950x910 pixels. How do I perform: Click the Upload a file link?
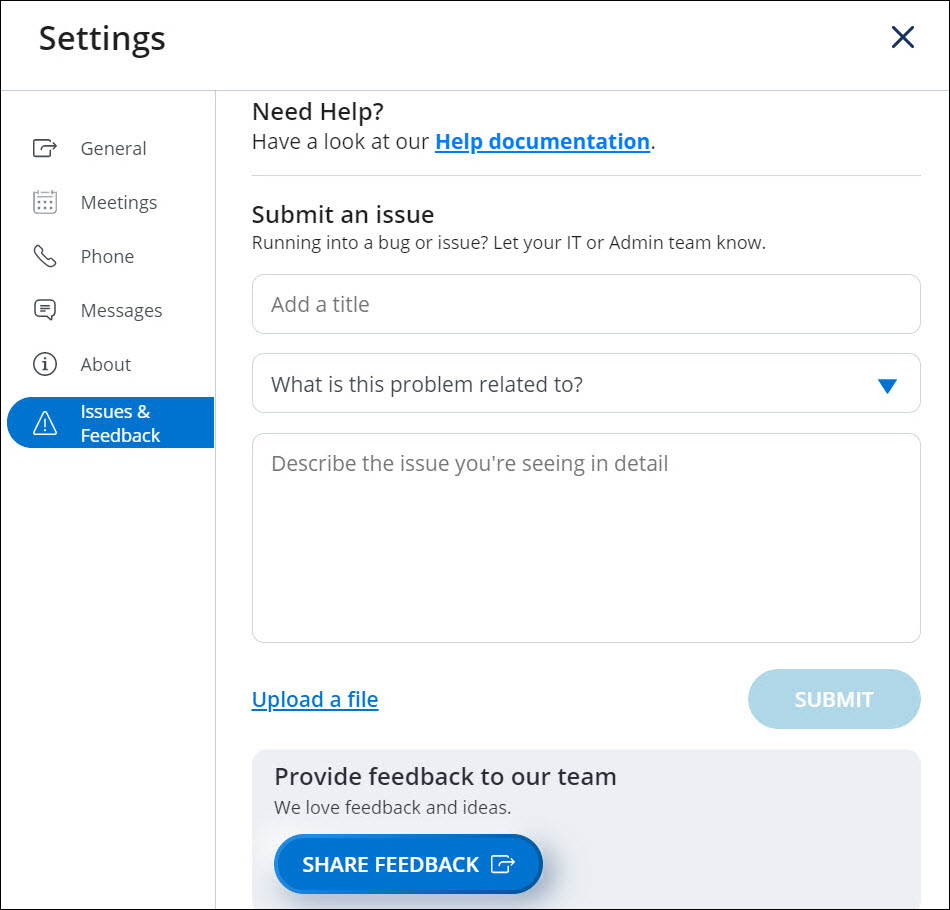[315, 699]
